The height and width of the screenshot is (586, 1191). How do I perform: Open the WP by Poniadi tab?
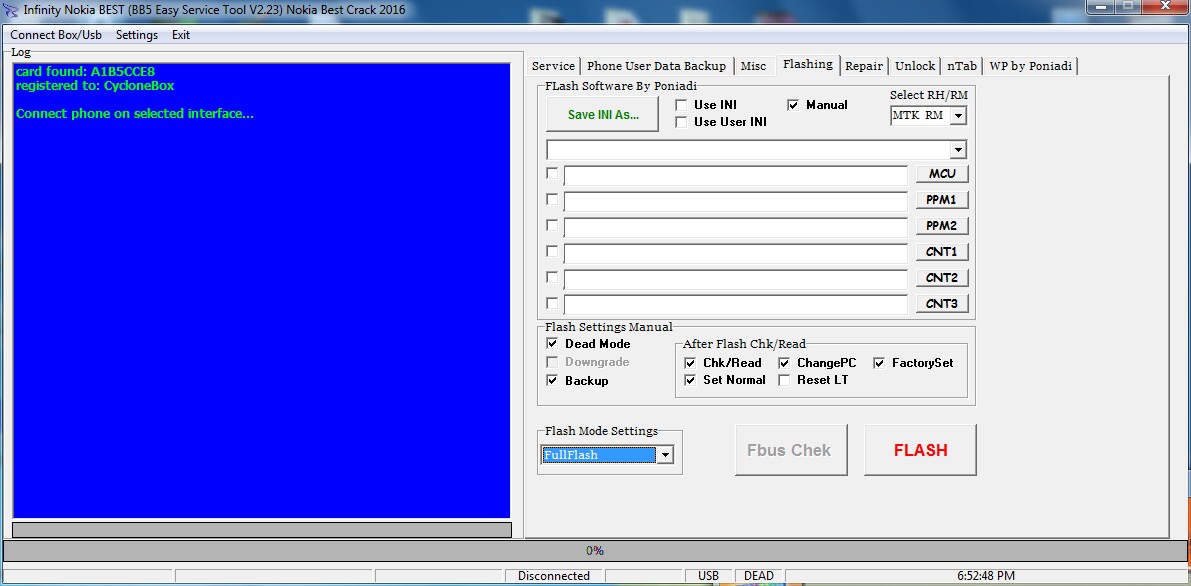1031,66
